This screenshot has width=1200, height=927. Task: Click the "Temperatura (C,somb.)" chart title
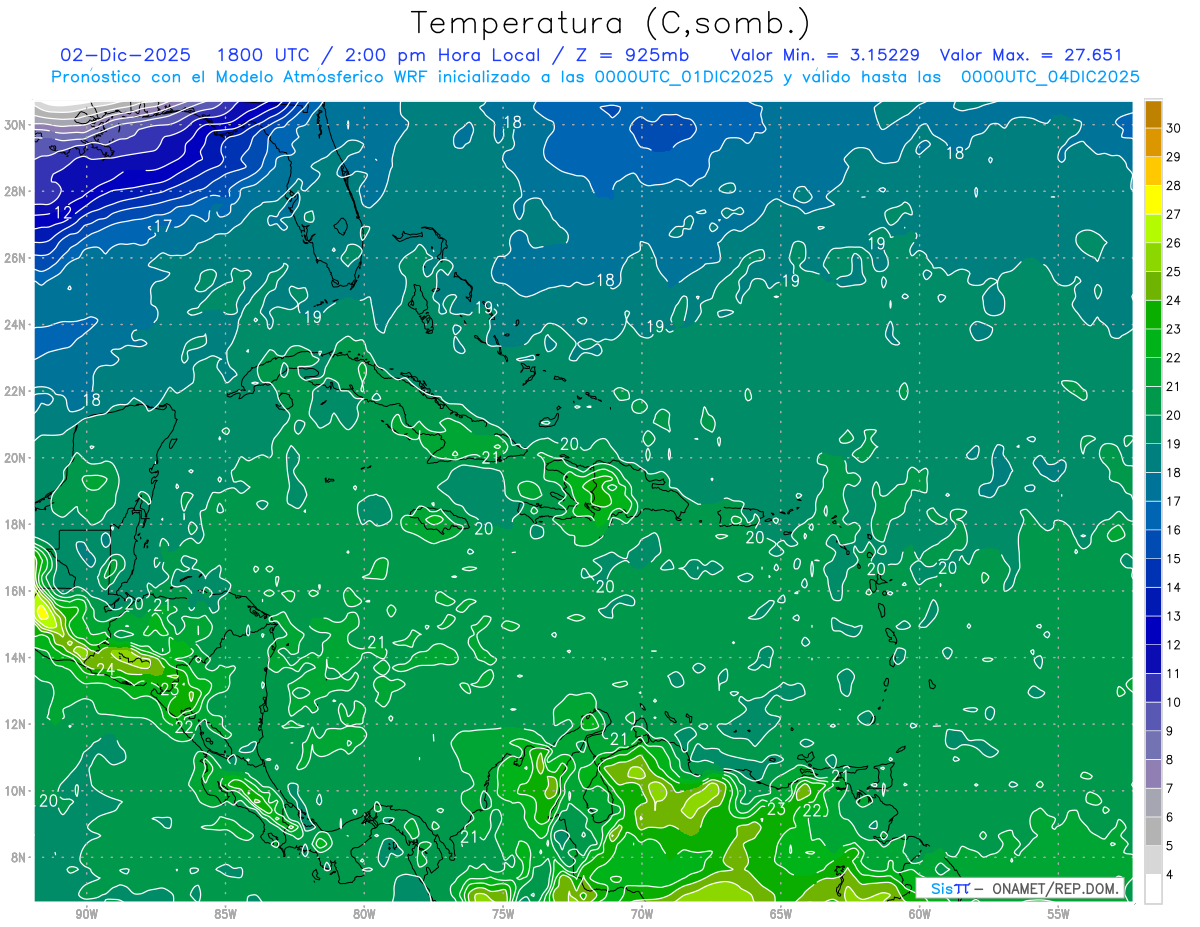(x=611, y=23)
